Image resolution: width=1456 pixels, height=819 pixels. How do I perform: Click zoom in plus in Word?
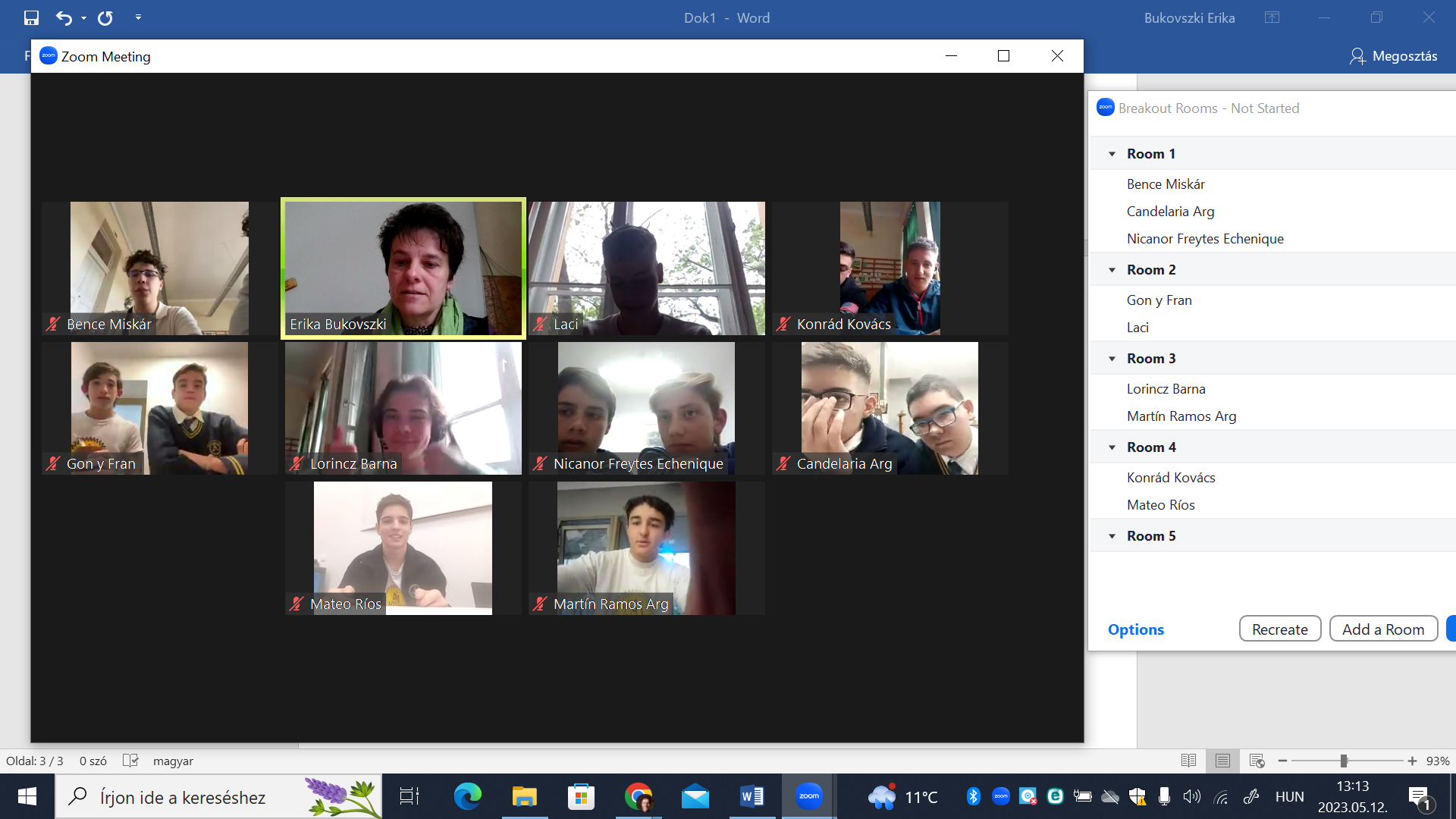point(1412,761)
